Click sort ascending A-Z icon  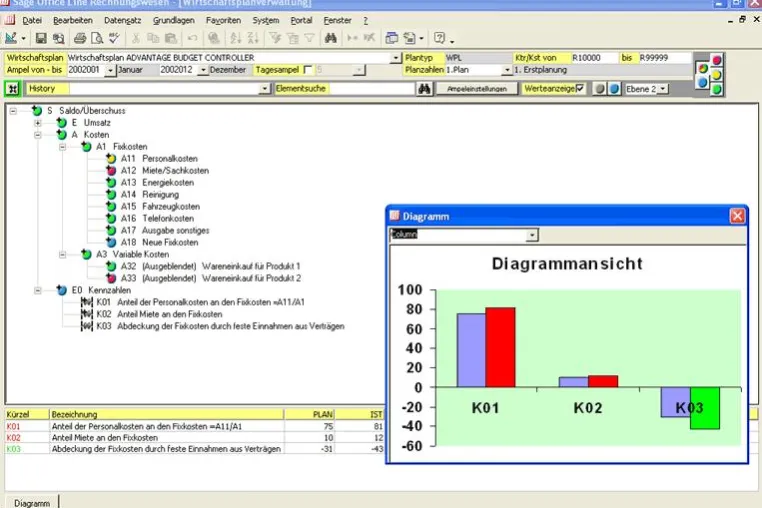236,38
